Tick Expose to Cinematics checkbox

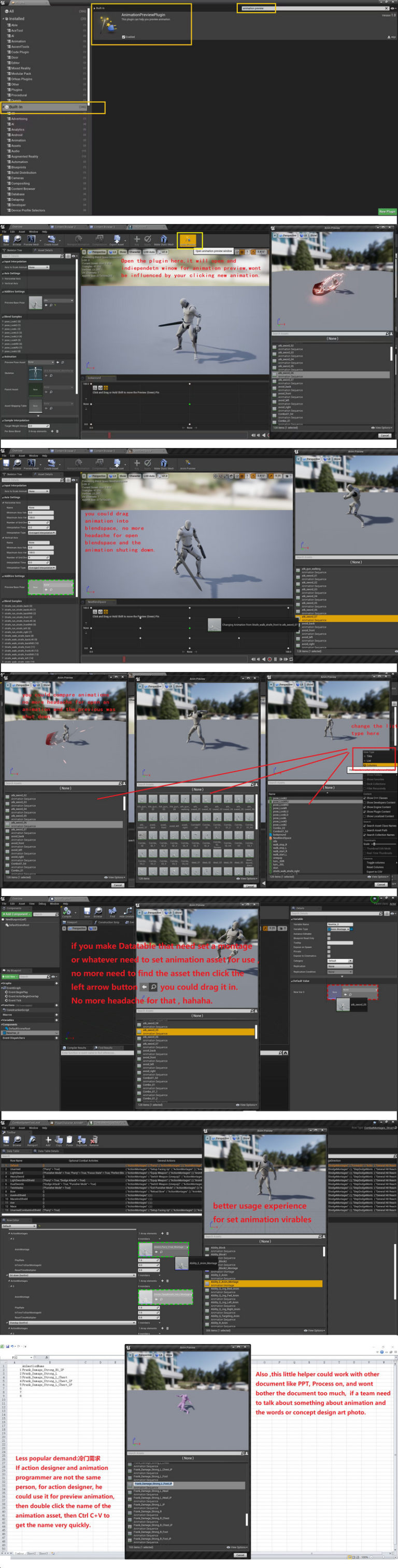tap(329, 956)
